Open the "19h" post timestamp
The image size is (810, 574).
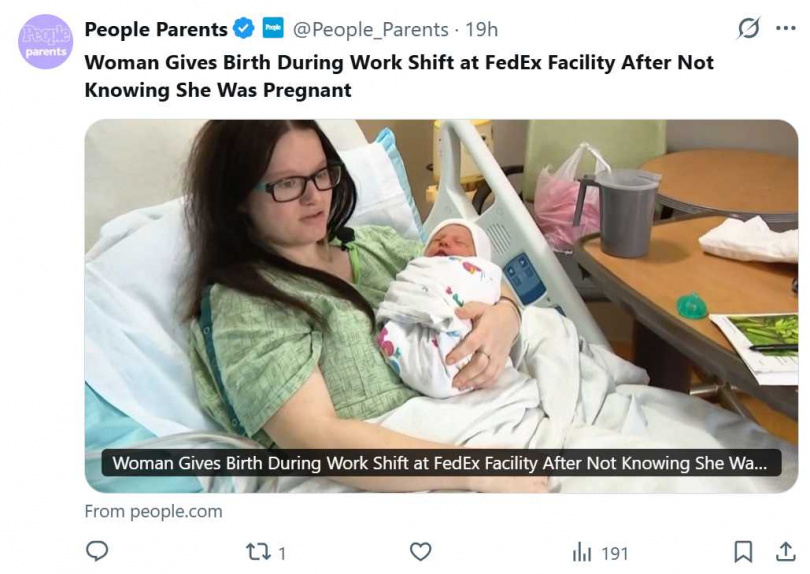481,30
